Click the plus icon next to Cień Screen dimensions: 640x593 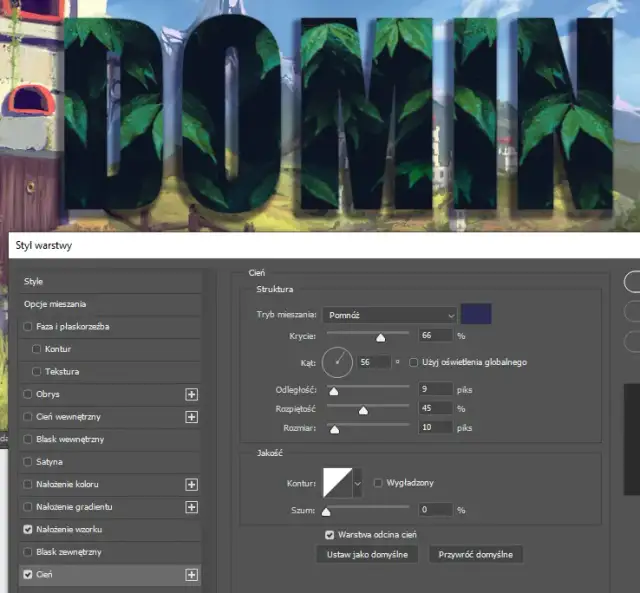(x=192, y=575)
